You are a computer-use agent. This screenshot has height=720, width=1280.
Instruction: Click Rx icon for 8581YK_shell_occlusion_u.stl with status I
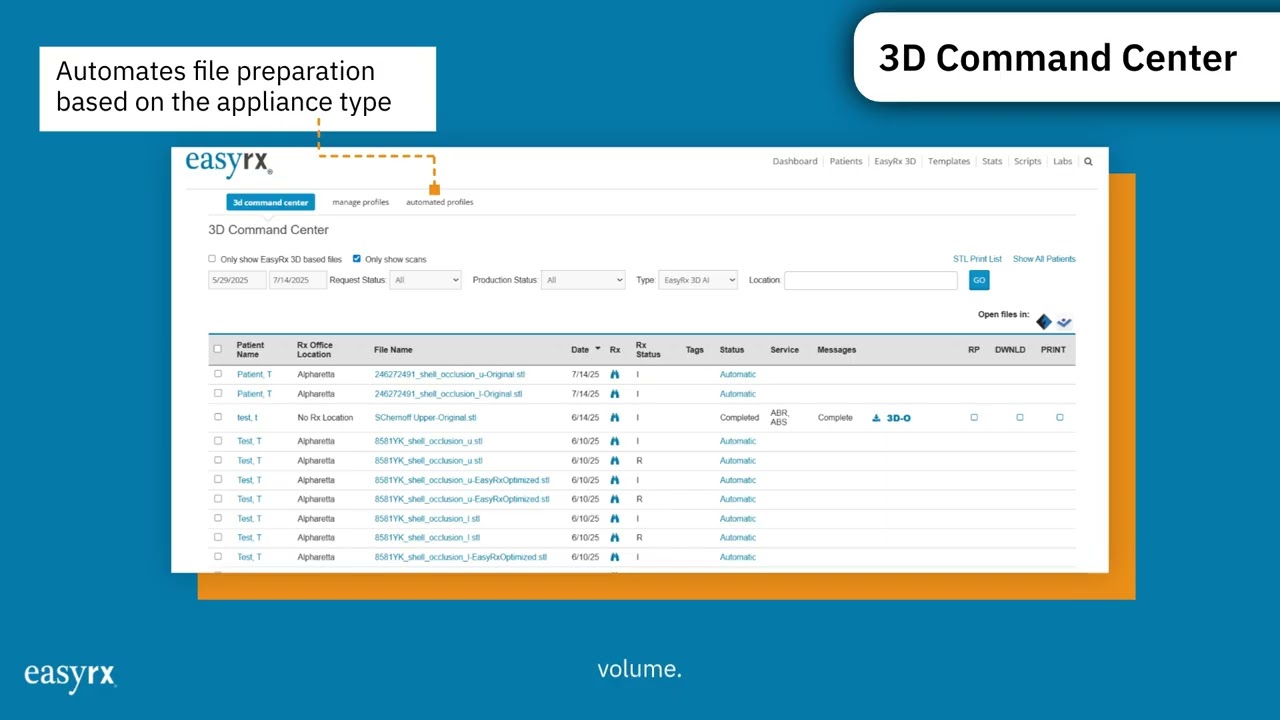[x=615, y=441]
